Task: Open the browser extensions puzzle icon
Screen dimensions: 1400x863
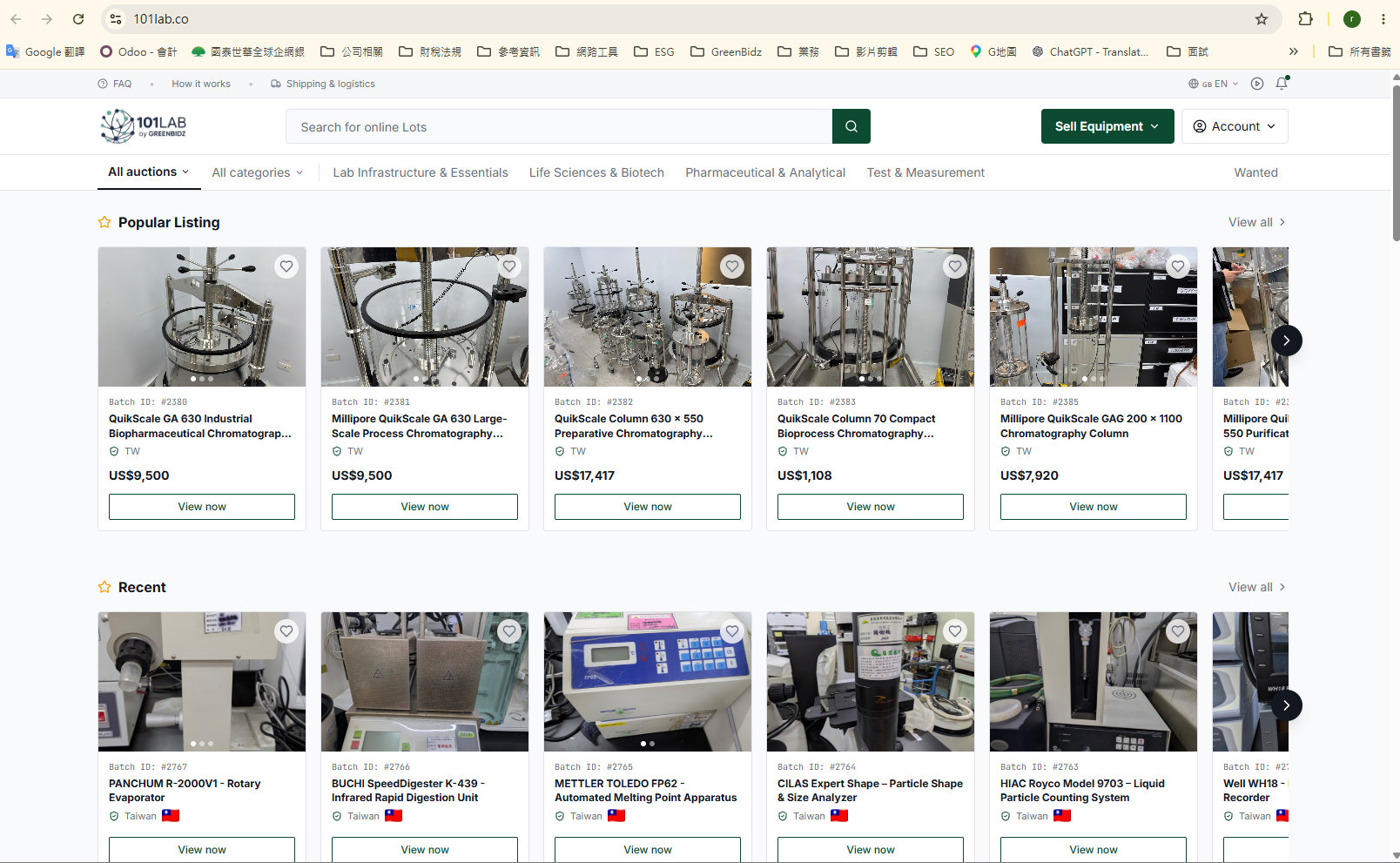Action: pos(1305,19)
